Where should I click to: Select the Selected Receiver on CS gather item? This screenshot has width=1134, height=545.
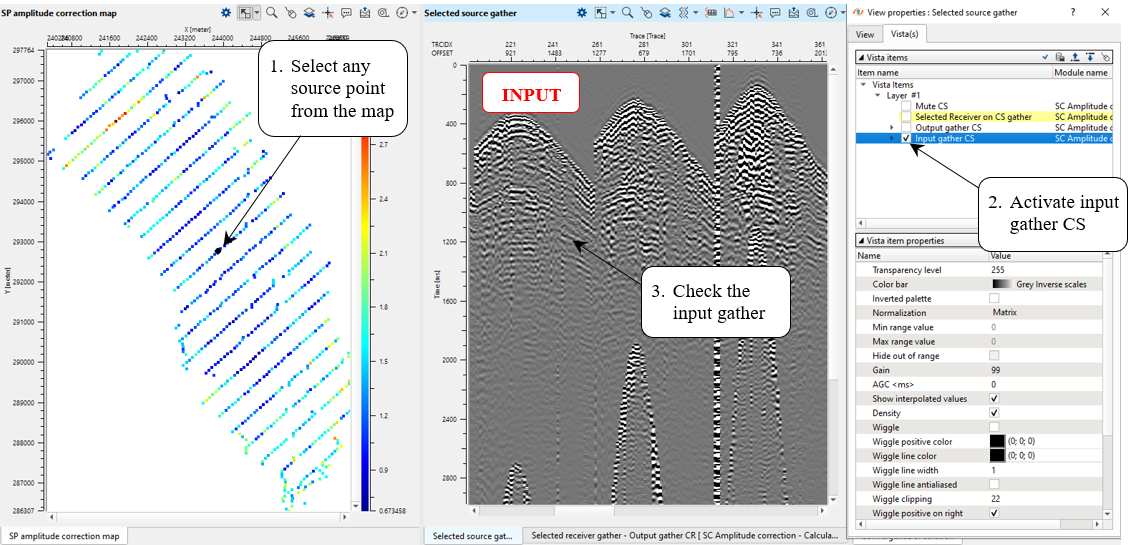click(x=972, y=117)
